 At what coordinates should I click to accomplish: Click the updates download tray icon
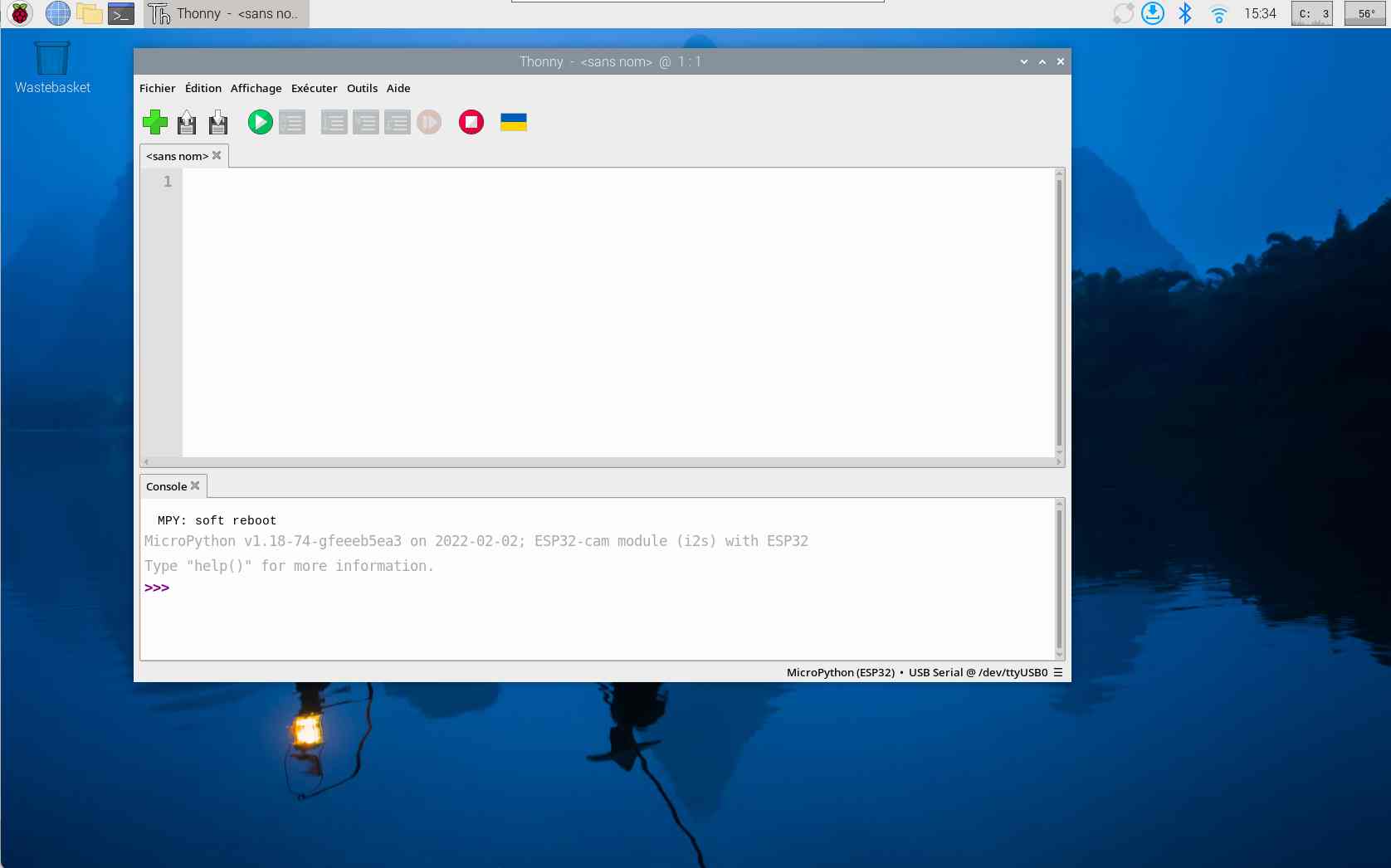tap(1153, 13)
